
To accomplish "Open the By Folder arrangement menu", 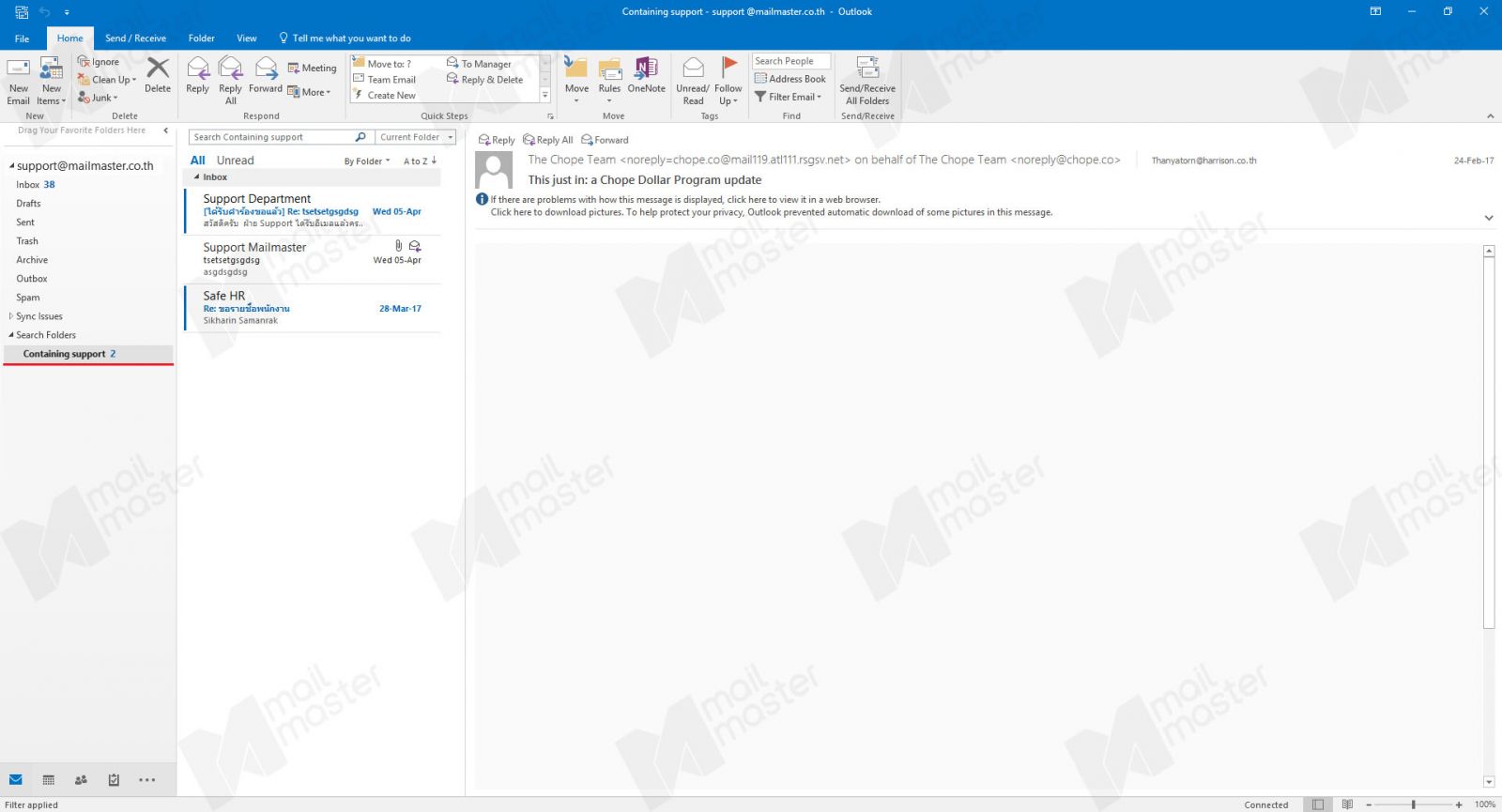I will coord(366,161).
